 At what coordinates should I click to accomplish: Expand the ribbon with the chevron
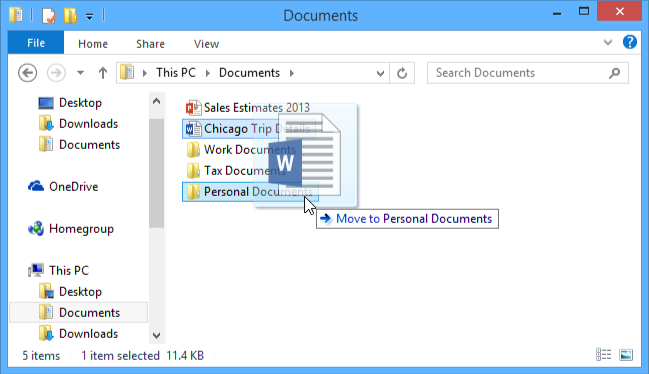click(x=608, y=42)
